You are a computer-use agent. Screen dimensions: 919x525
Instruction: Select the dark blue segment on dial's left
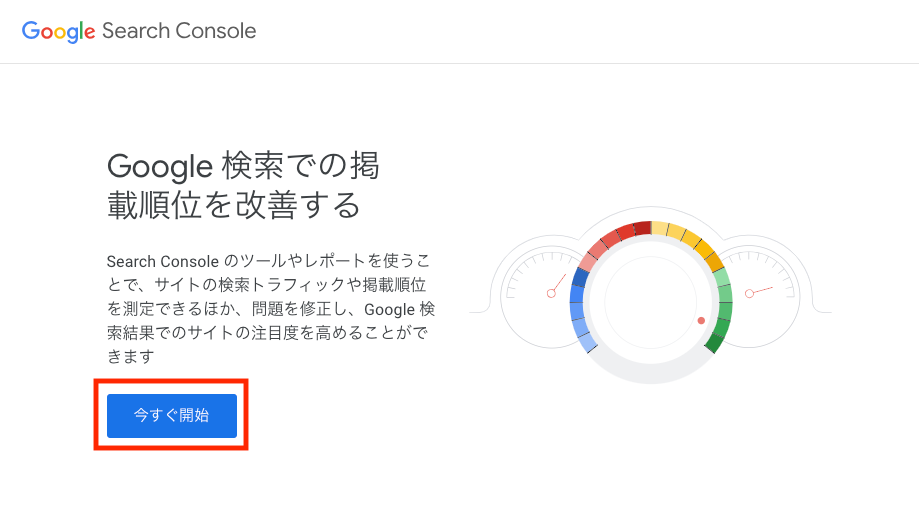pyautogui.click(x=579, y=283)
